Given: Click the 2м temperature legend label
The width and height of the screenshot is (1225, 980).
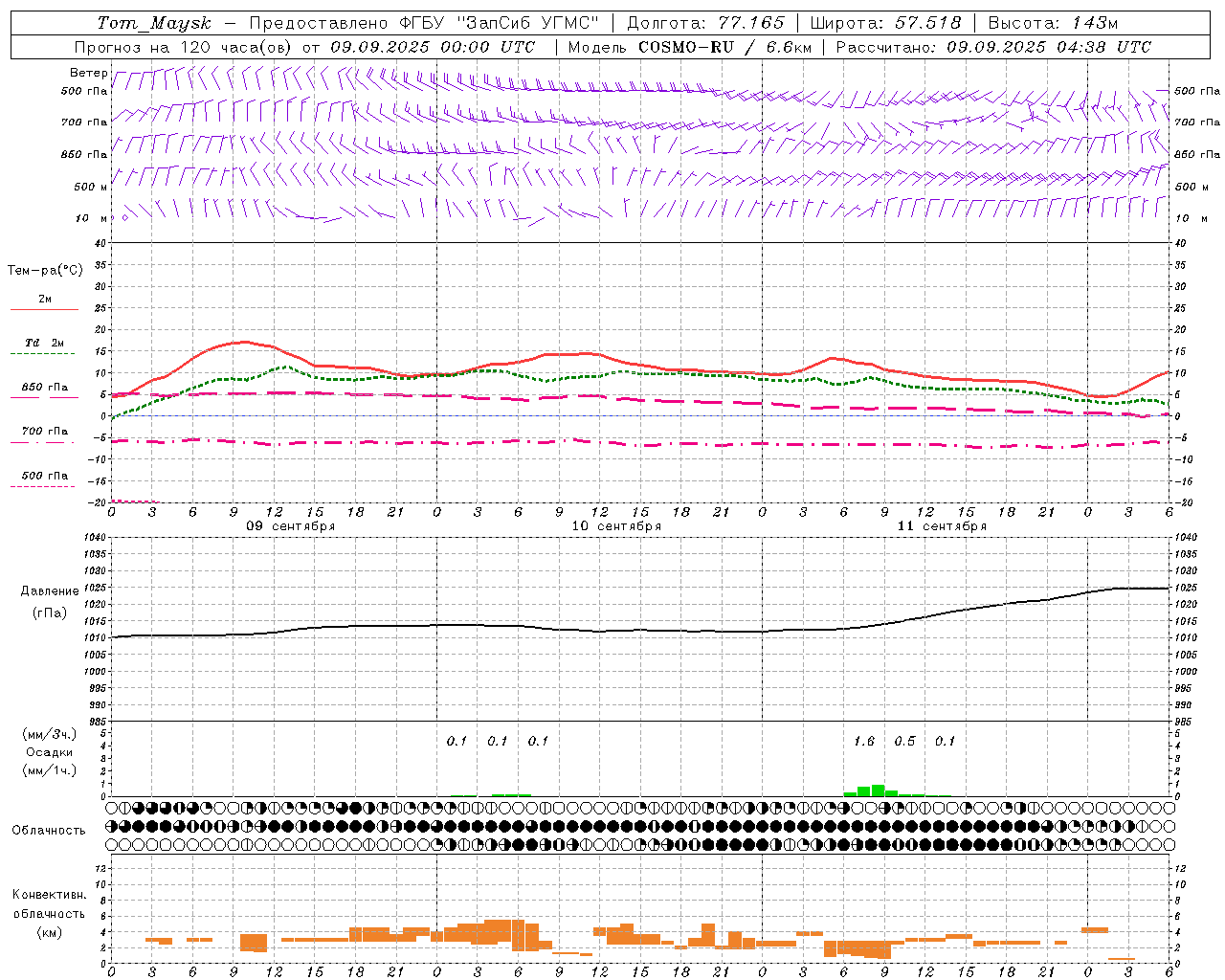Looking at the screenshot, I should click(x=45, y=299).
